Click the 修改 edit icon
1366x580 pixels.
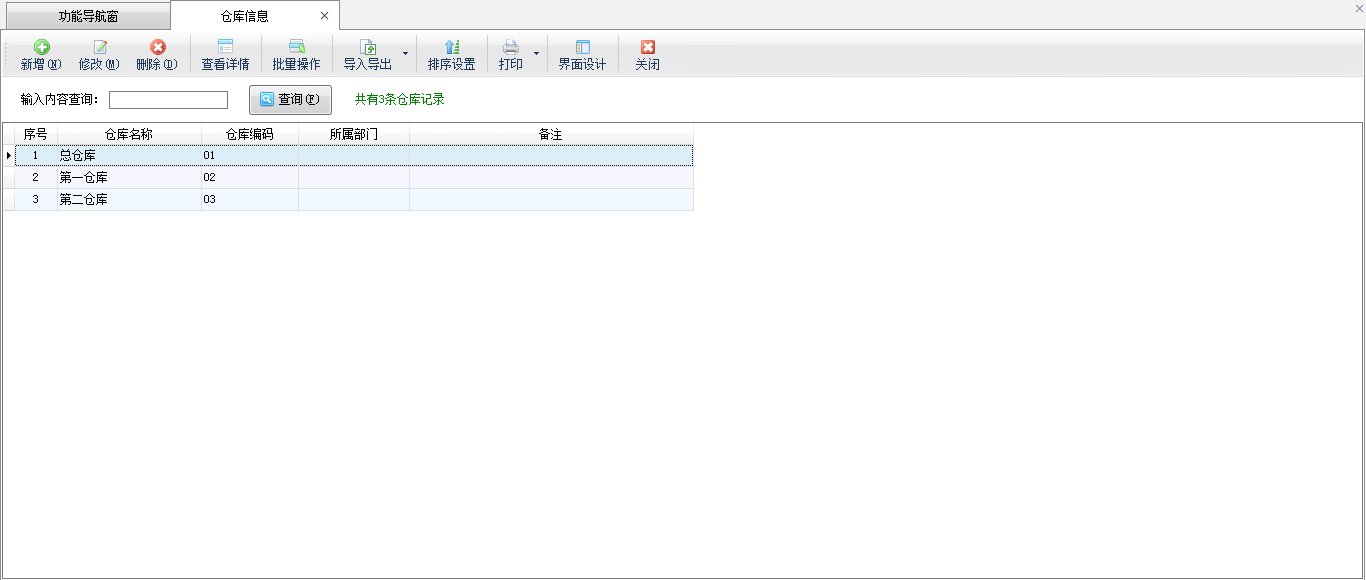click(99, 47)
